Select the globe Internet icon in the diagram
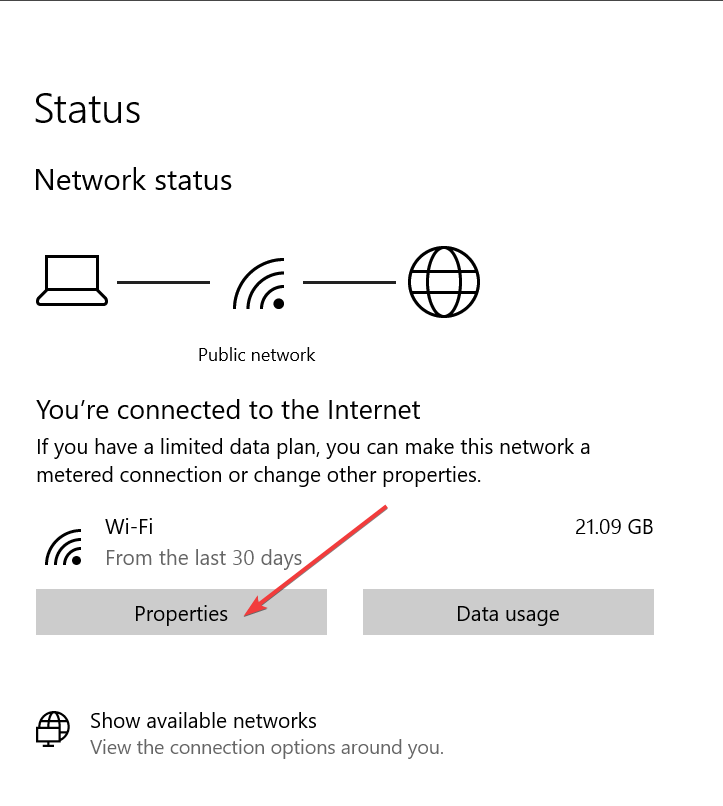The height and width of the screenshot is (806, 723). point(443,282)
